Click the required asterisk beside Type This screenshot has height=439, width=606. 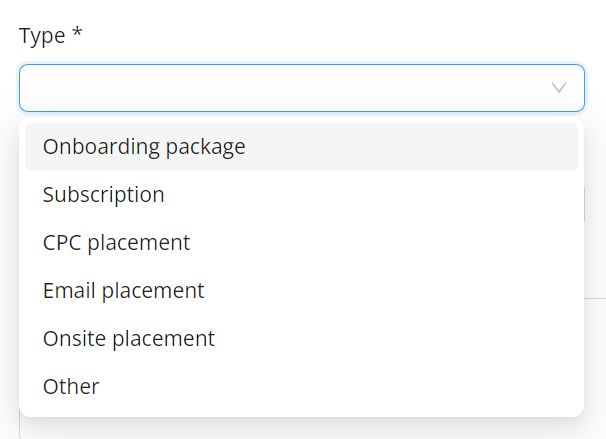tap(77, 35)
